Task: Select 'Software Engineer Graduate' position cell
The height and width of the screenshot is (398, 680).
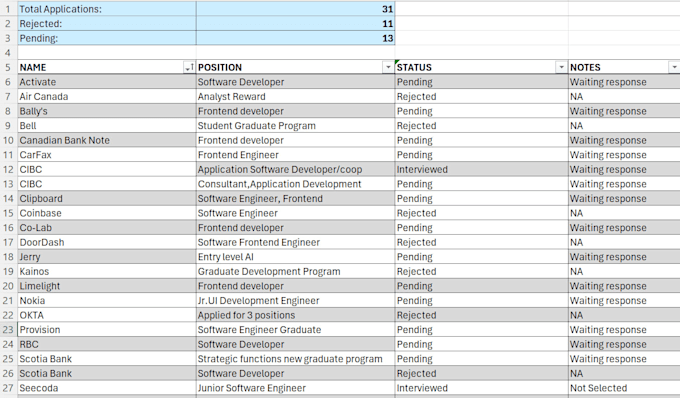Action: click(x=295, y=329)
